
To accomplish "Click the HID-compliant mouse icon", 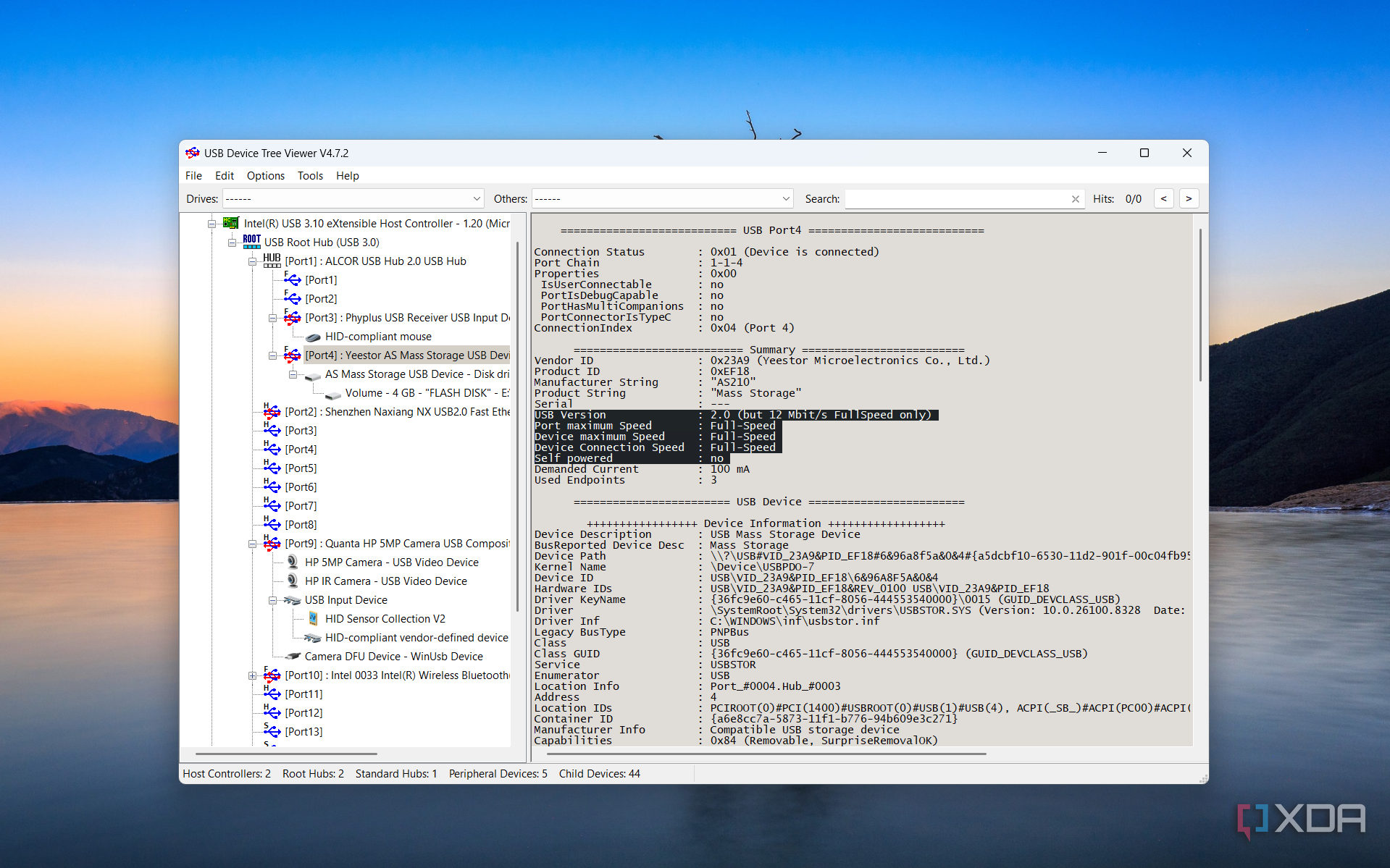I will (313, 337).
